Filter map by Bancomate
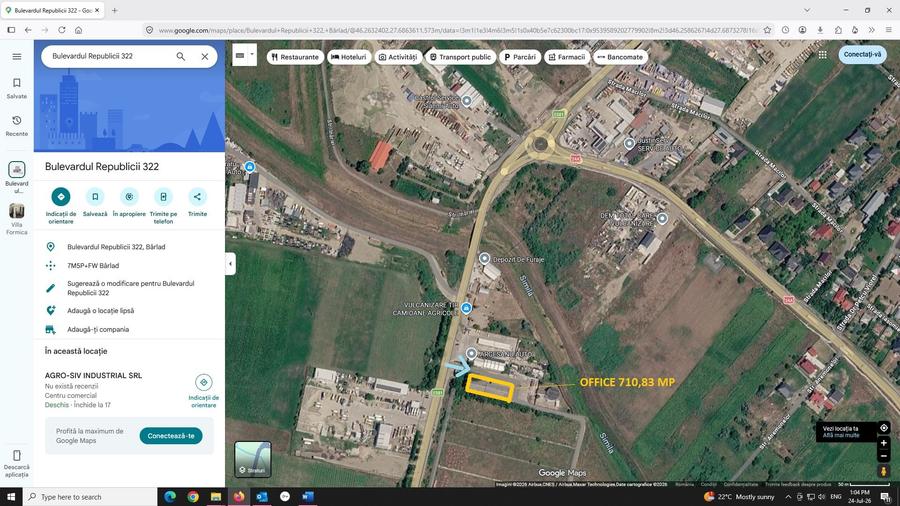Image resolution: width=900 pixels, height=506 pixels. (620, 57)
